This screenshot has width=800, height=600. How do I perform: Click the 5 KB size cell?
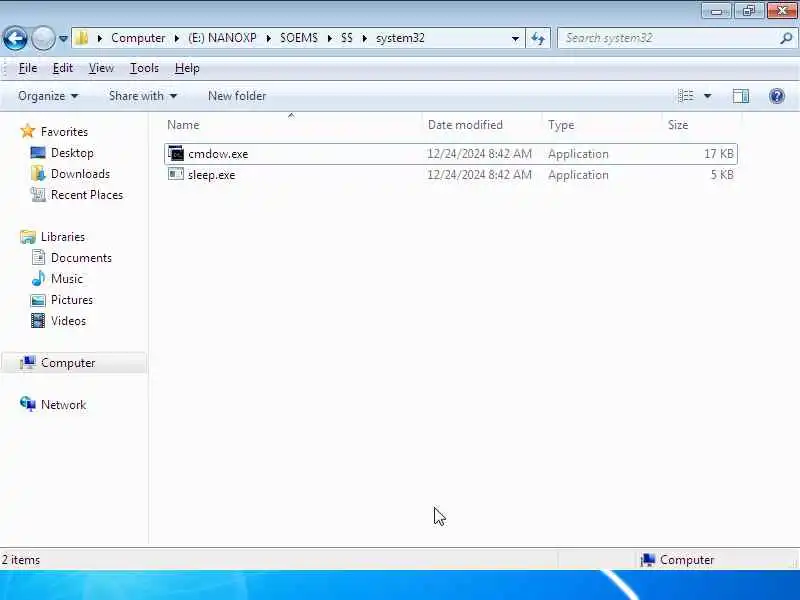coord(722,175)
